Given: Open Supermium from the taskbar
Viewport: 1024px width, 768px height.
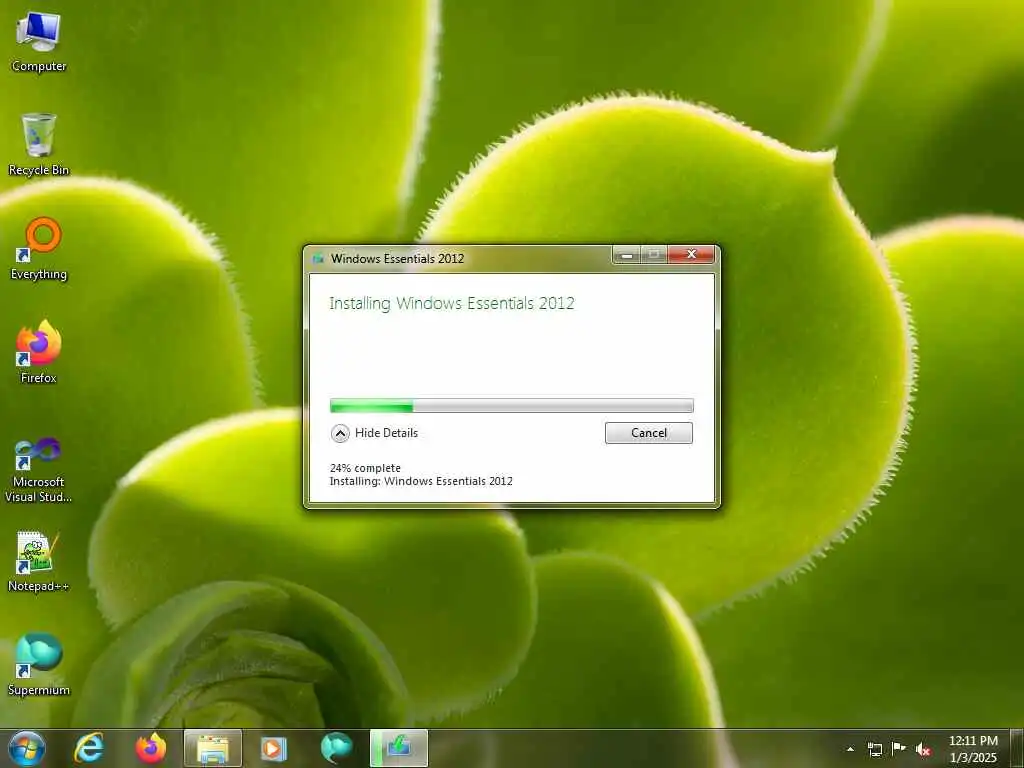Looking at the screenshot, I should point(337,748).
